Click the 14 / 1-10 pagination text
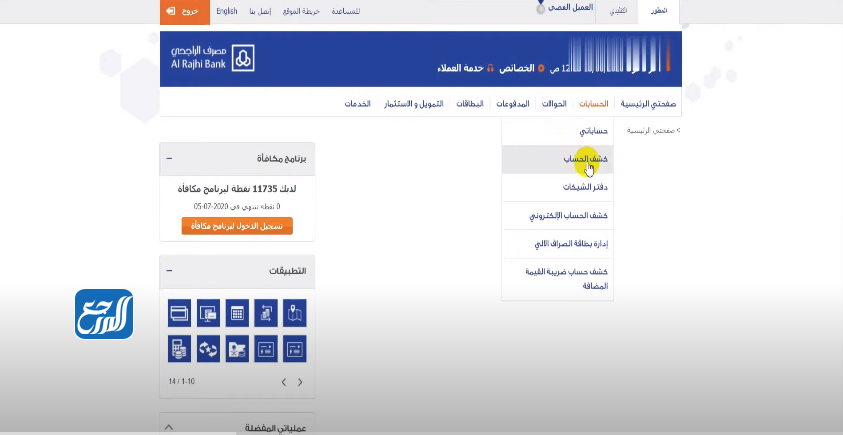This screenshot has height=435, width=843. (x=181, y=382)
